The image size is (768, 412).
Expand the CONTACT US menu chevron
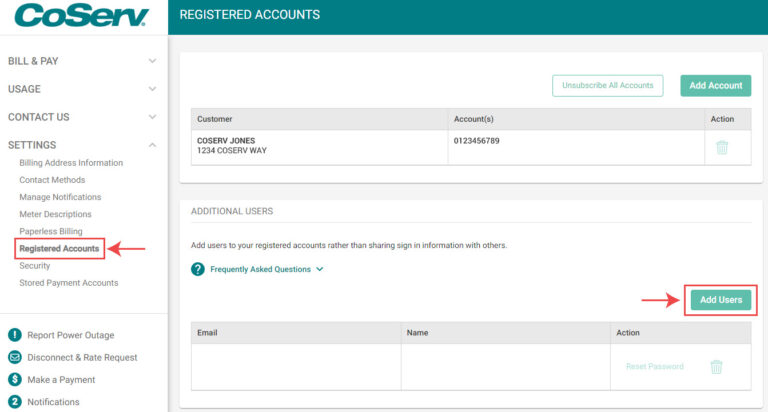152,117
